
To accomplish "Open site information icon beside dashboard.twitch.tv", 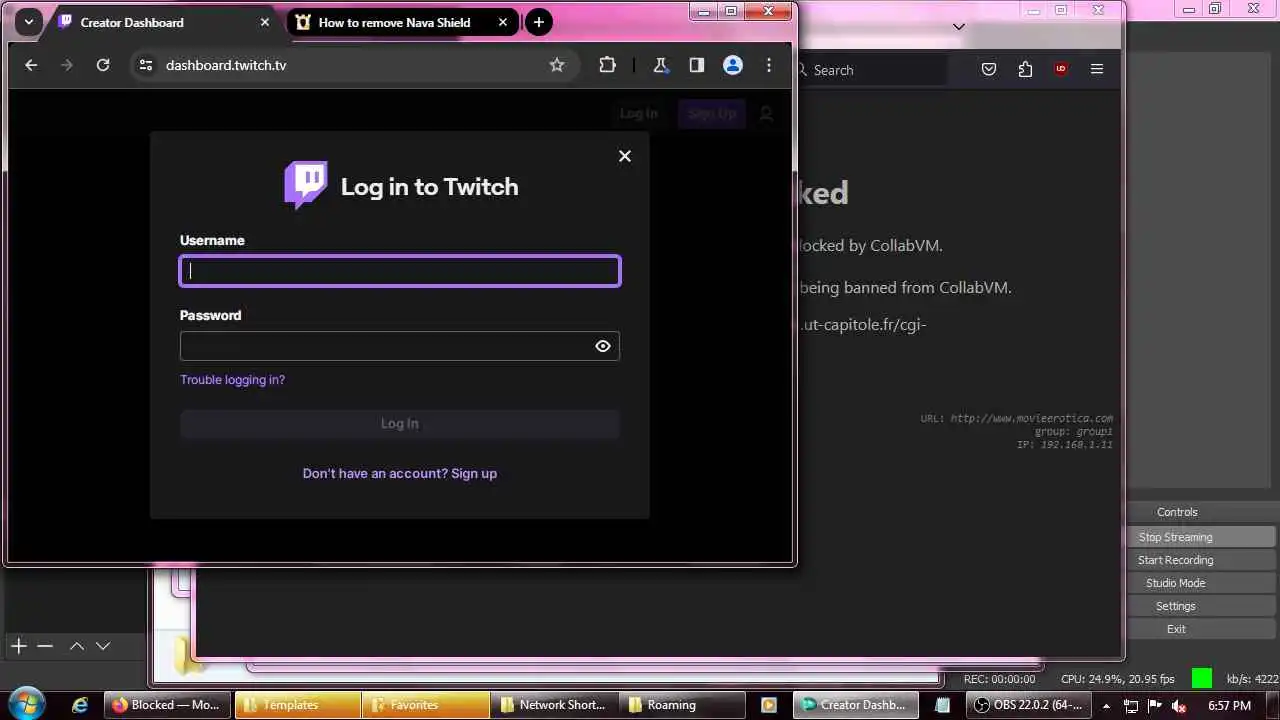I will (146, 65).
